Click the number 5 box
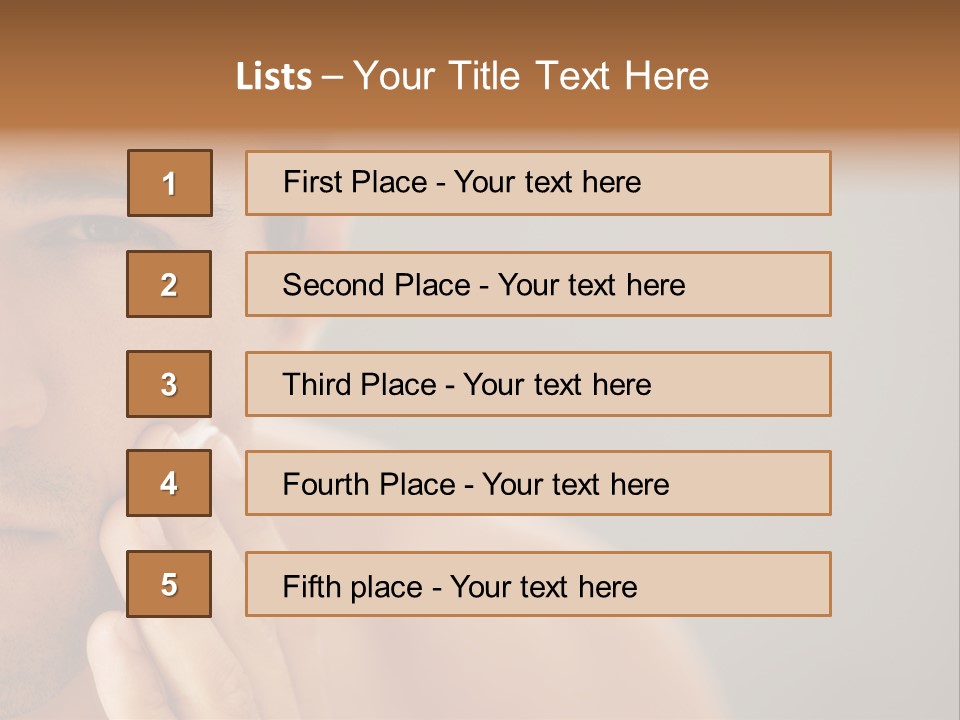The height and width of the screenshot is (720, 960). (169, 584)
